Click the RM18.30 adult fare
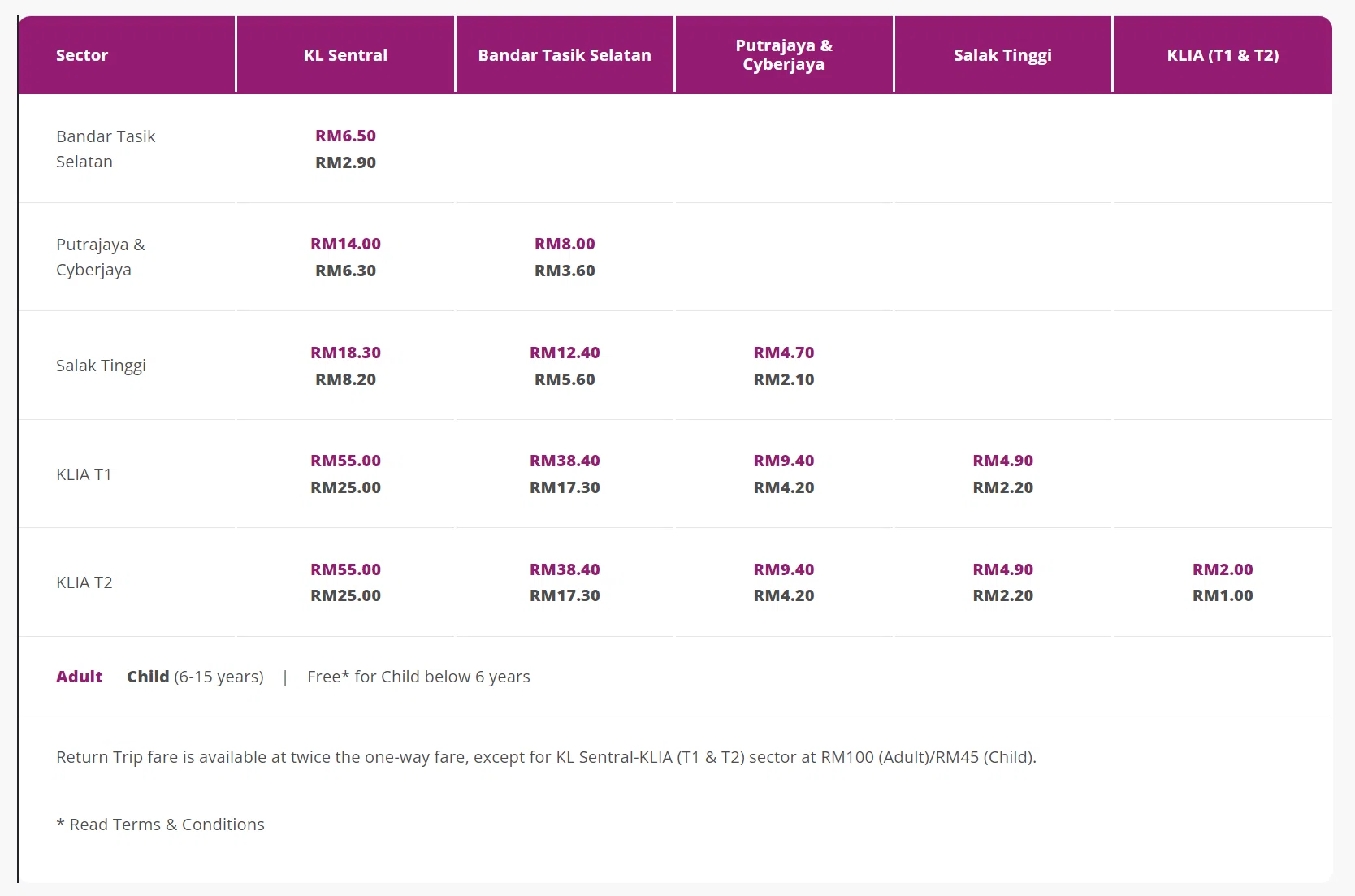1355x896 pixels. (x=345, y=353)
